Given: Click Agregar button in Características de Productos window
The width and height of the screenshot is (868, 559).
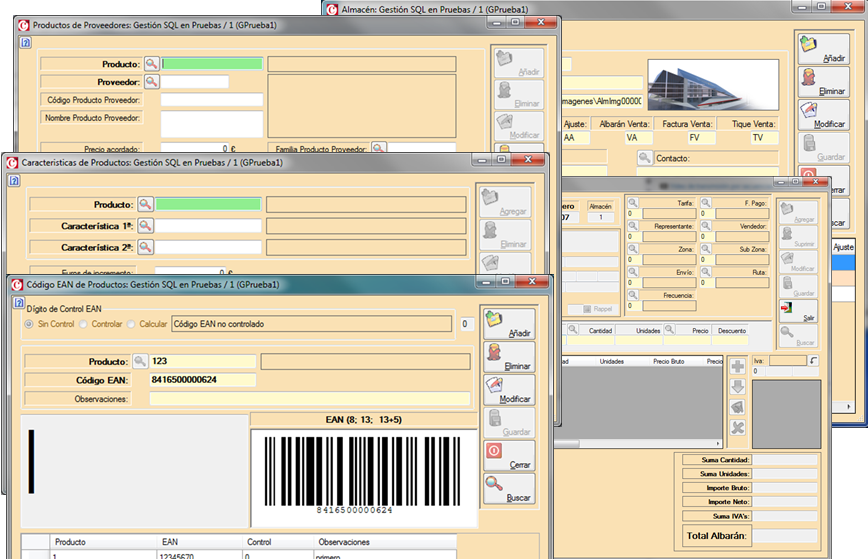Looking at the screenshot, I should pyautogui.click(x=505, y=202).
